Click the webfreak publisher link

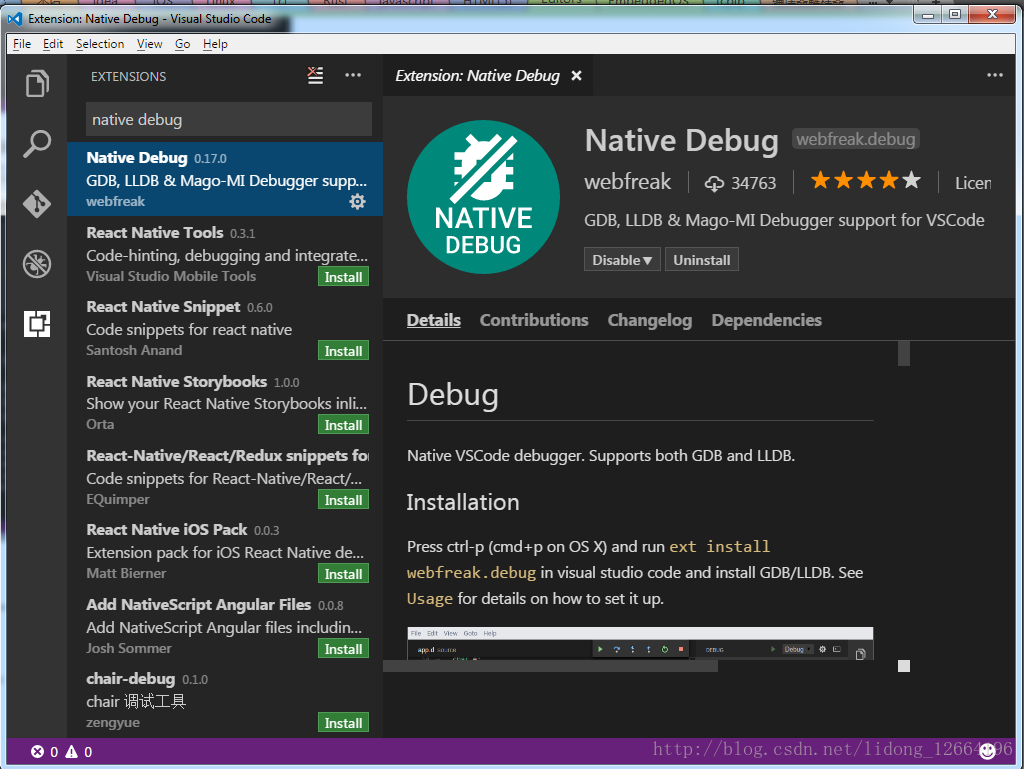click(x=628, y=181)
